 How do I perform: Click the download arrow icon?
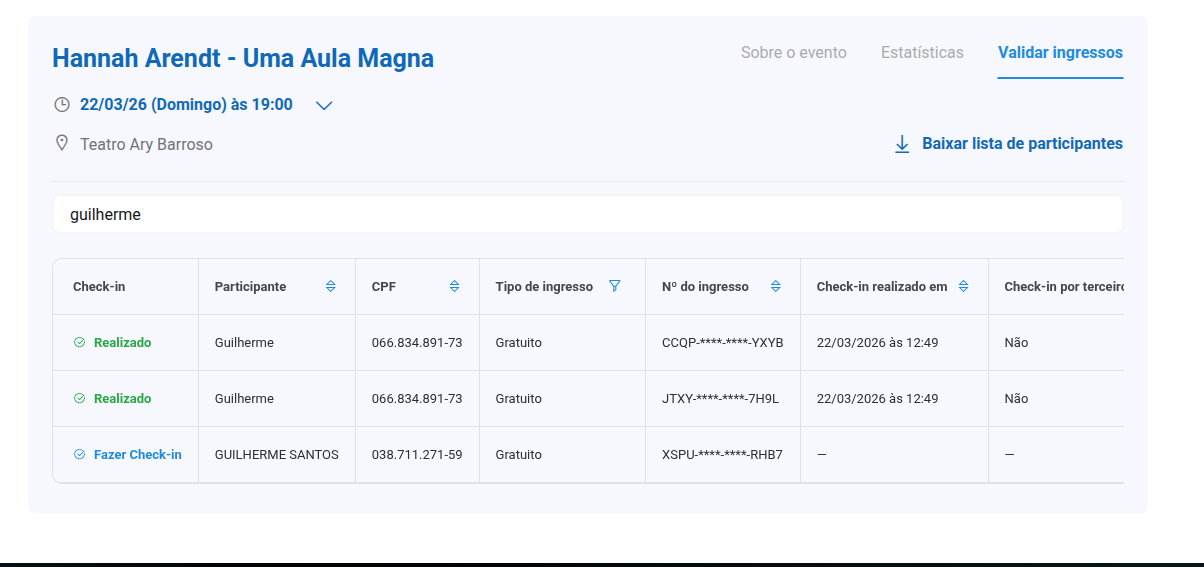[902, 144]
